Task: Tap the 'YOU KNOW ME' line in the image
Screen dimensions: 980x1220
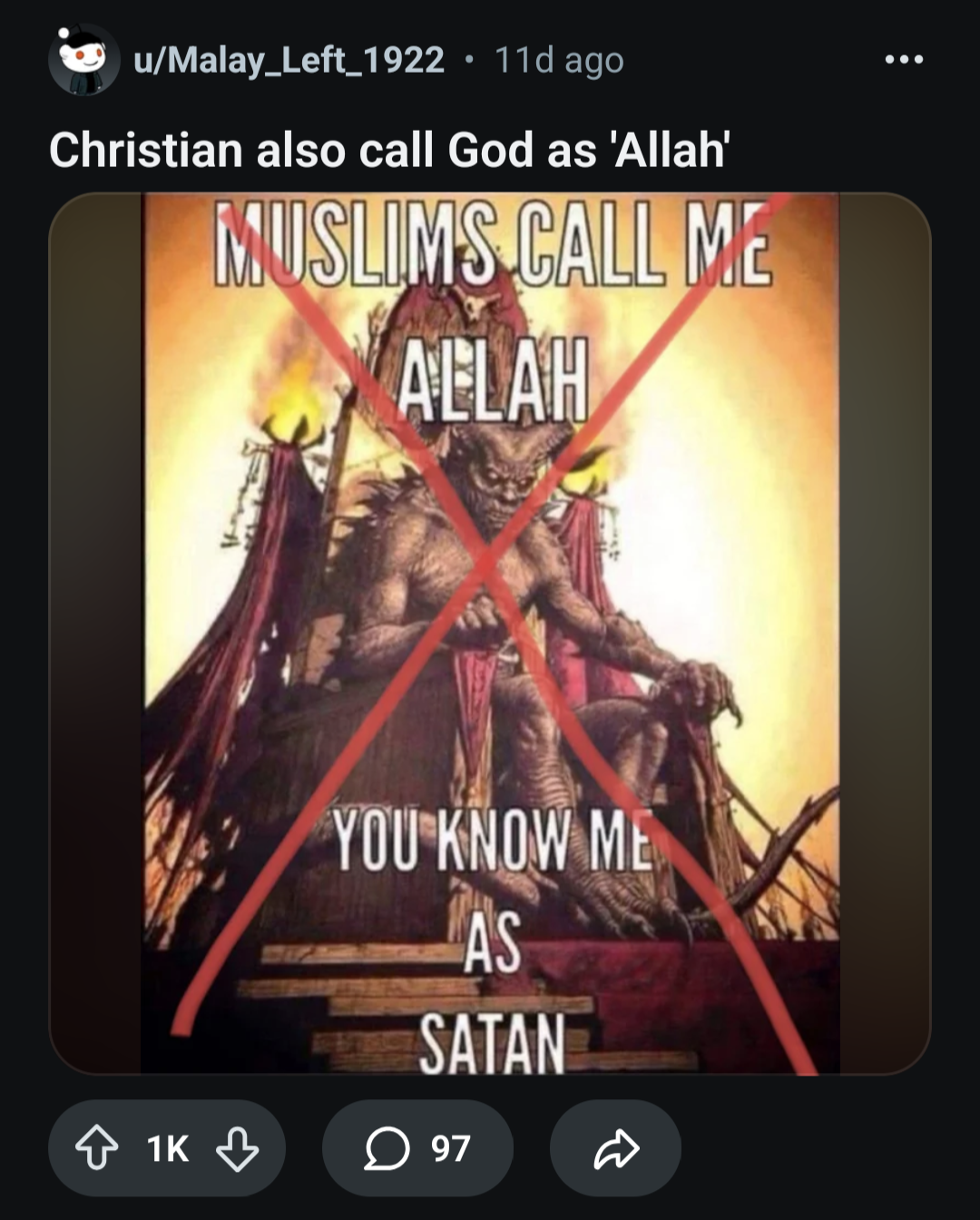Action: (493, 841)
